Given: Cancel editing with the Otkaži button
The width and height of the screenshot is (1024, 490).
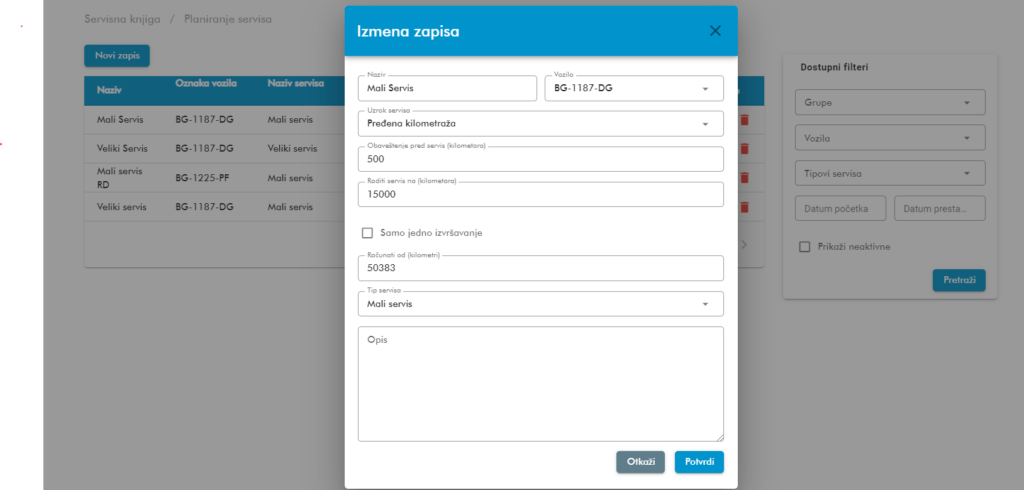Looking at the screenshot, I should pyautogui.click(x=641, y=462).
